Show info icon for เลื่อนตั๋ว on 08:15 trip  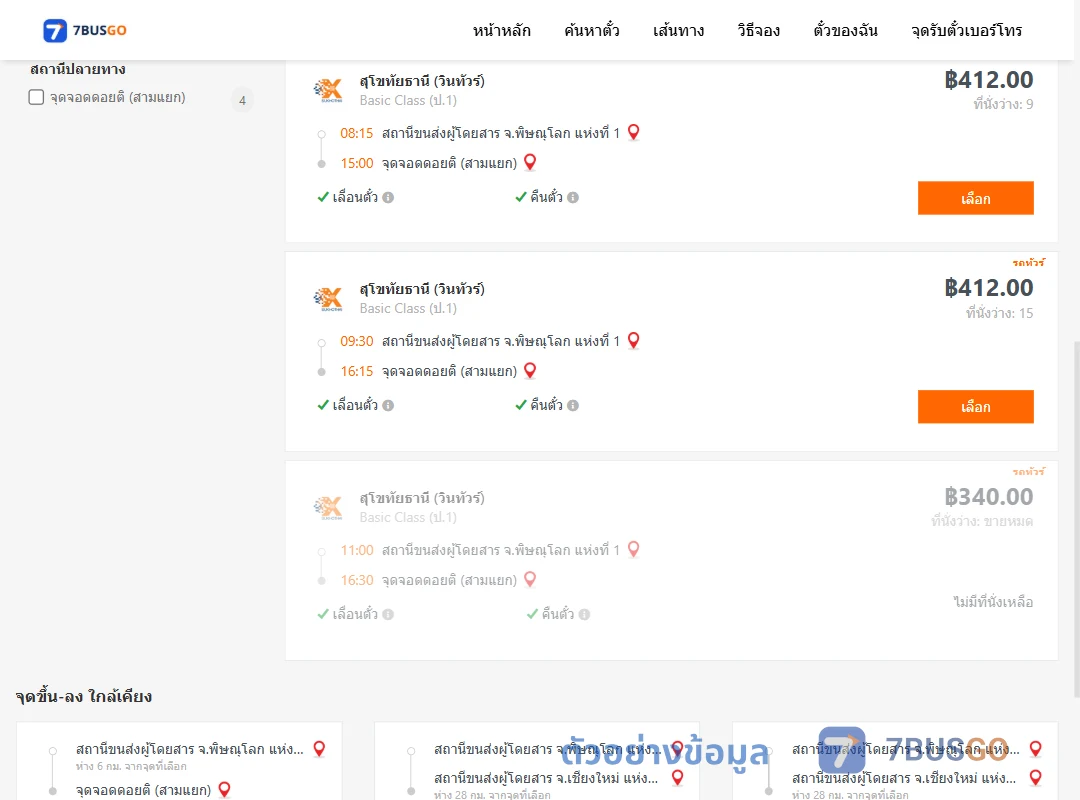point(388,198)
